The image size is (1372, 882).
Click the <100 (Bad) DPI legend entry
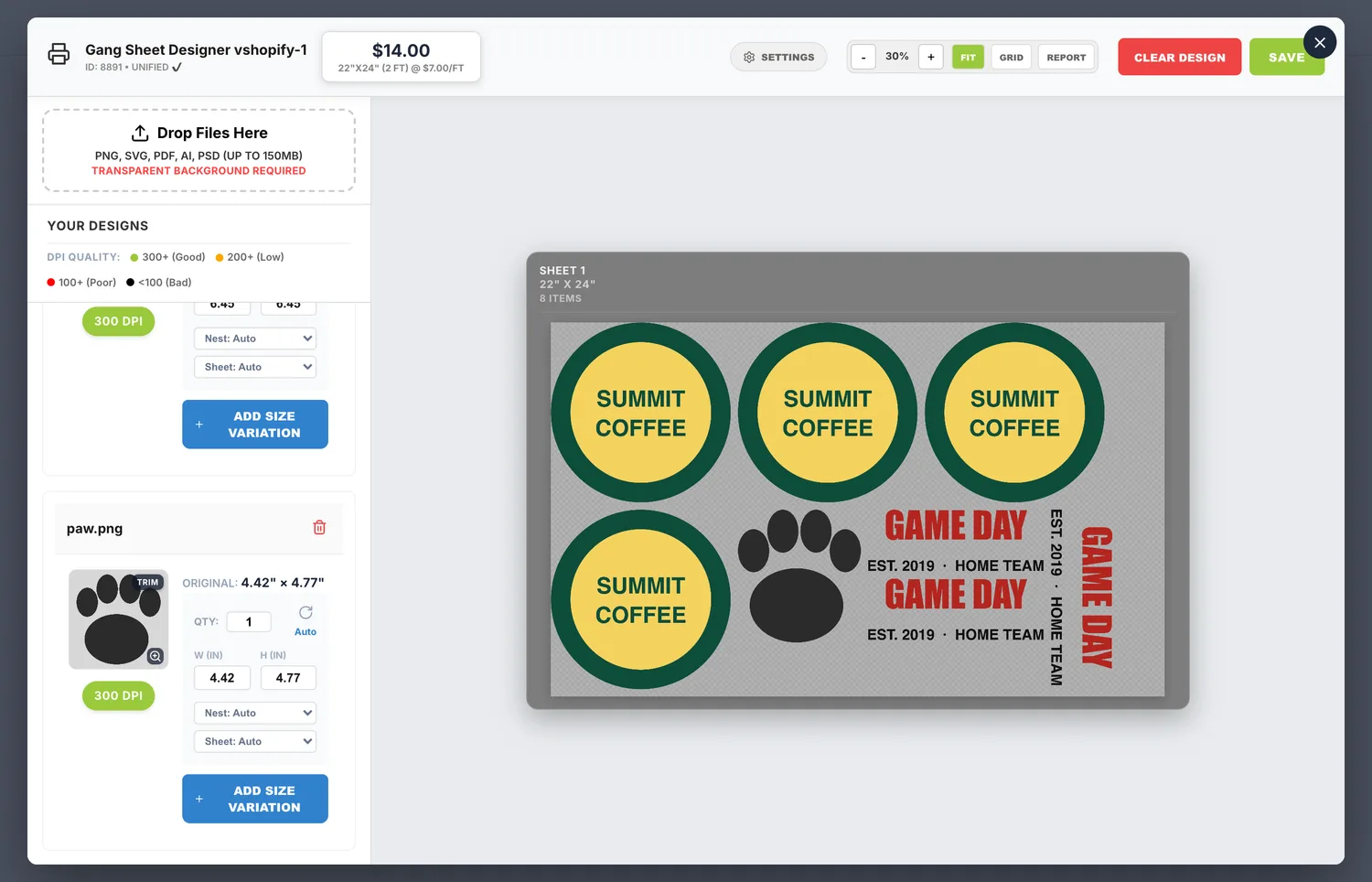(159, 283)
